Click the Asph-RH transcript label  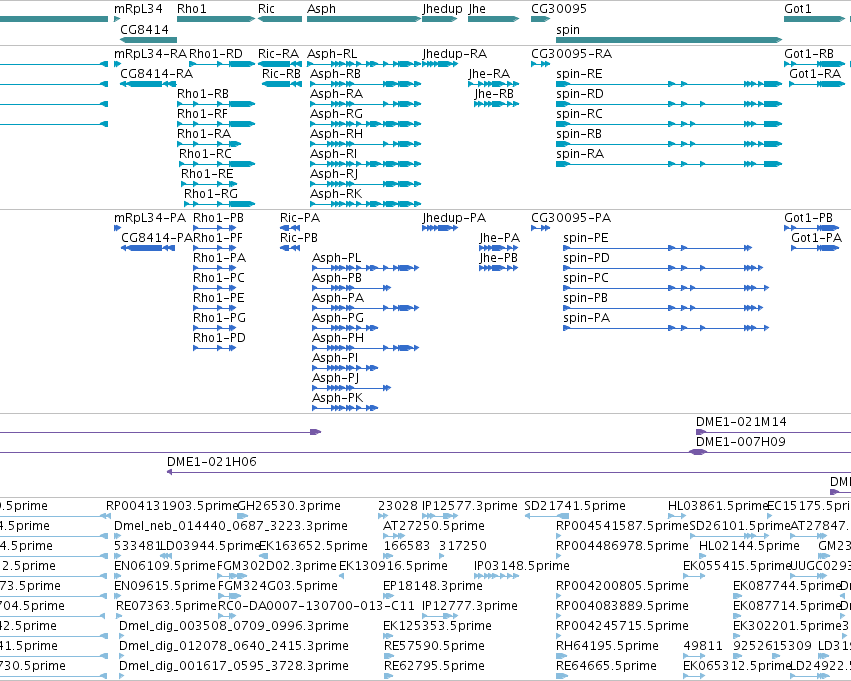336,133
